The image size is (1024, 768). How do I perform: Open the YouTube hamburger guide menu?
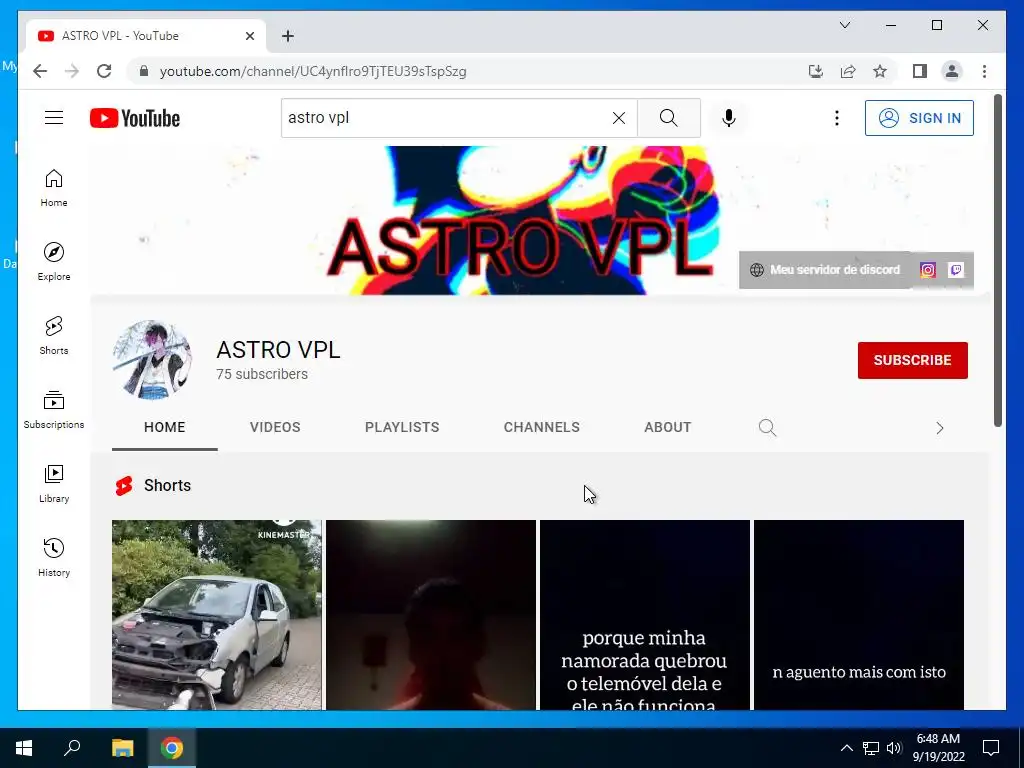[x=54, y=118]
